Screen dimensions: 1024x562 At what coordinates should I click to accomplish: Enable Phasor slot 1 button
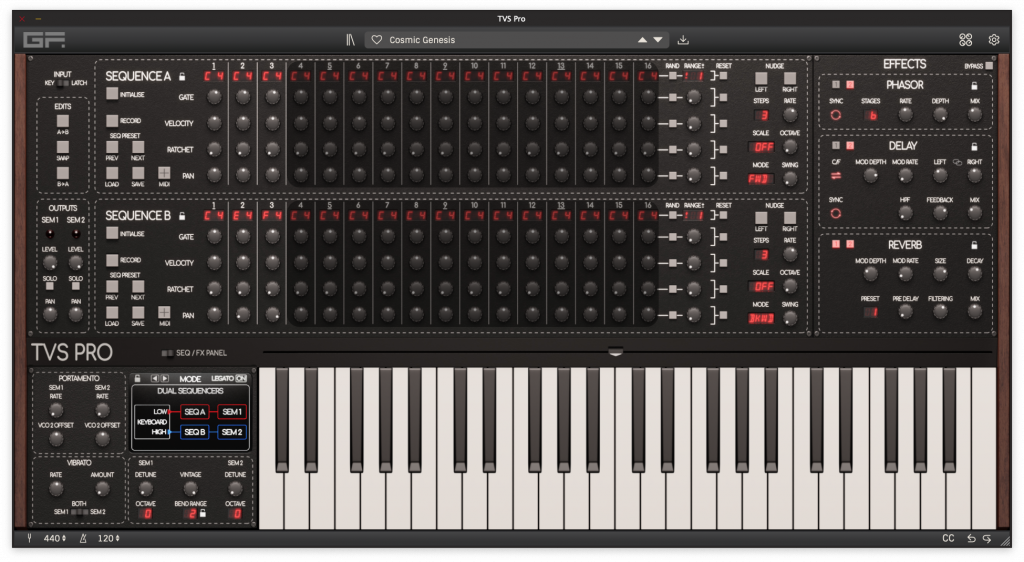click(x=835, y=85)
